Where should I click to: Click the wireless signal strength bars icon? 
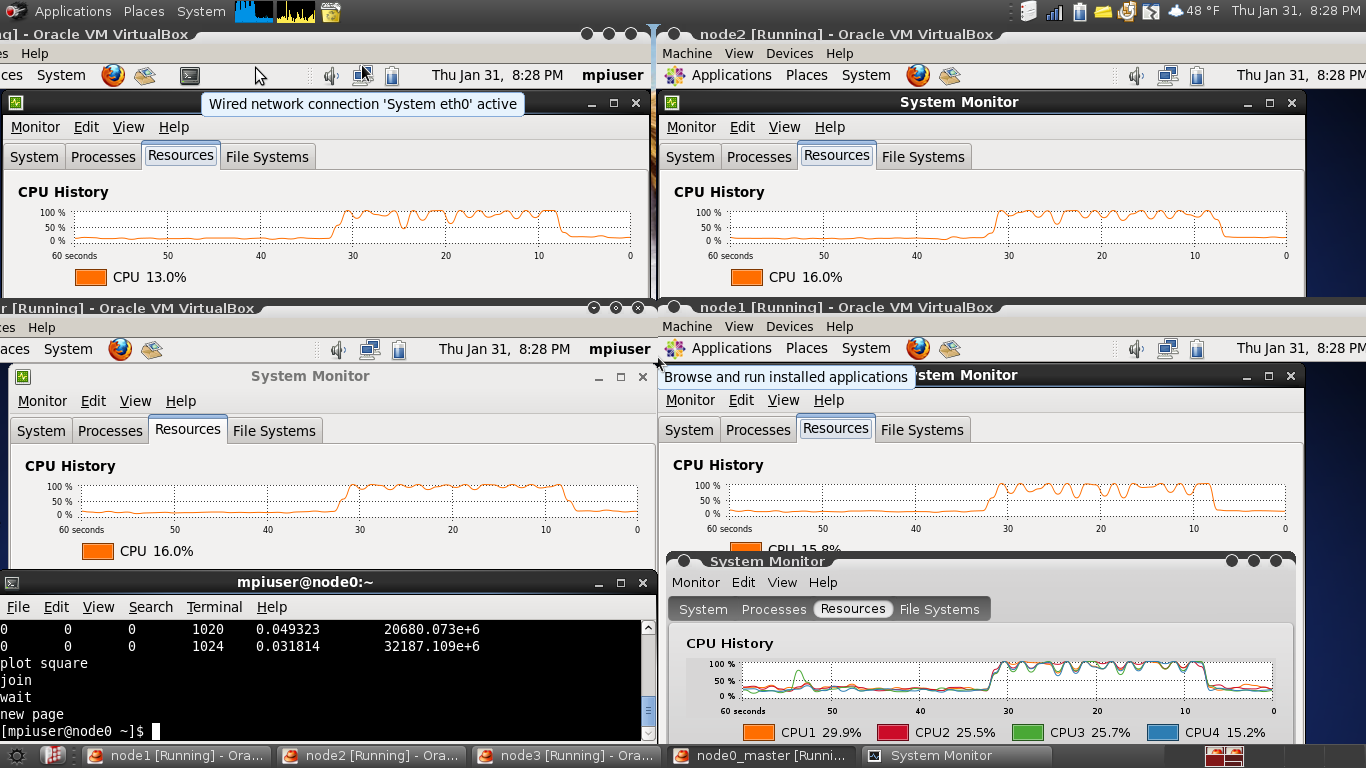(1054, 12)
